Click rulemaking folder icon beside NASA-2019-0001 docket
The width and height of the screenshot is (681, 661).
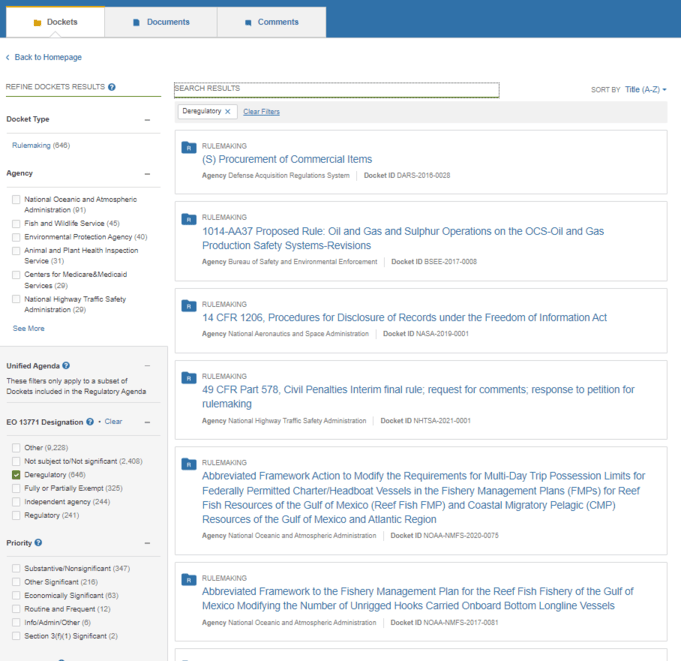pos(188,306)
